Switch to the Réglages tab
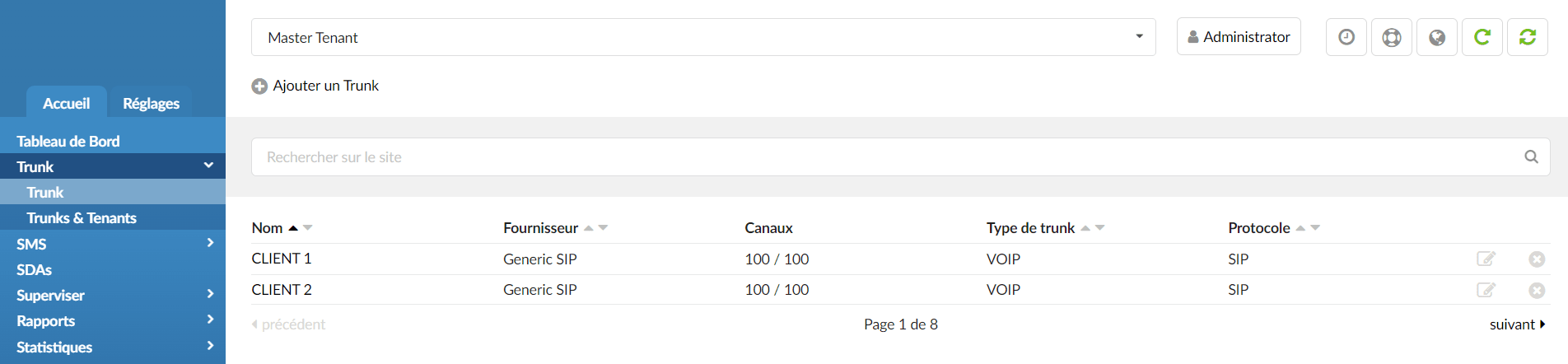This screenshot has height=364, width=1568. pyautogui.click(x=151, y=103)
